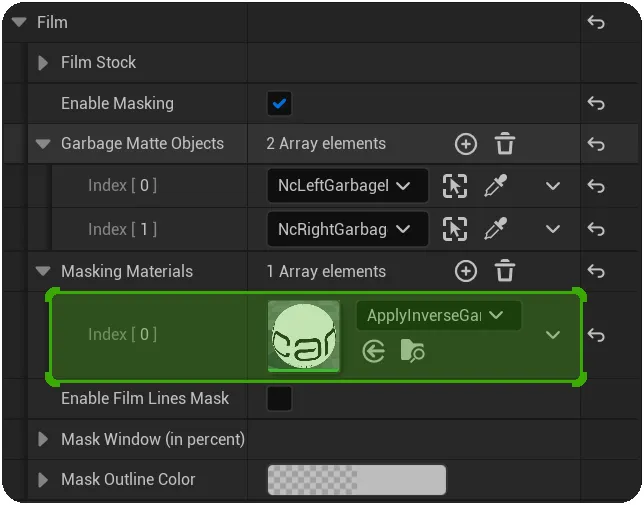This screenshot has width=644, height=505.
Task: Empty the Masking Materials array
Action: point(505,271)
